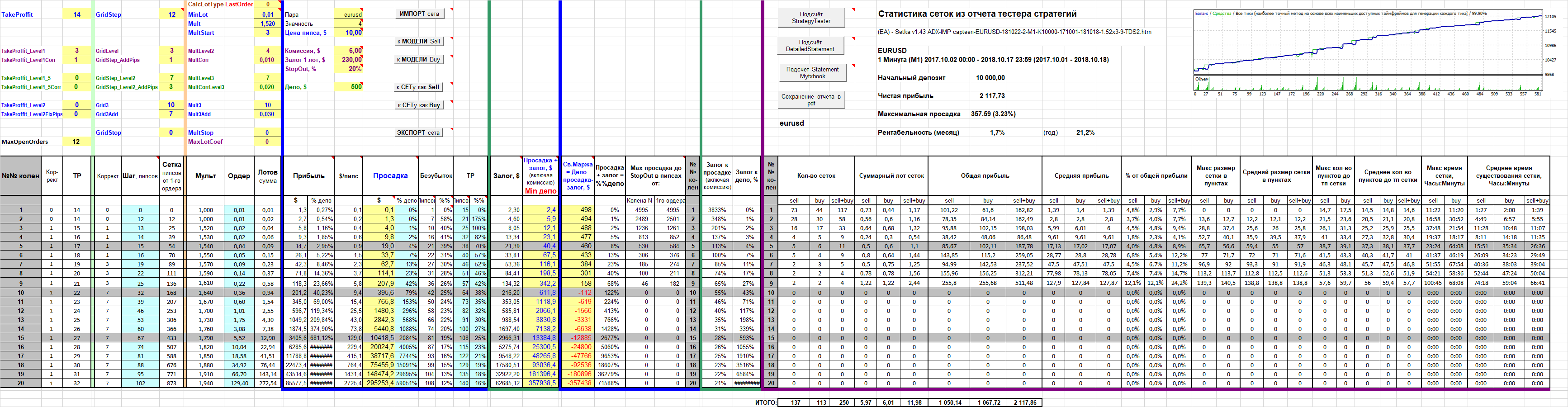Click the total profit cell 2 117,86

(1024, 403)
